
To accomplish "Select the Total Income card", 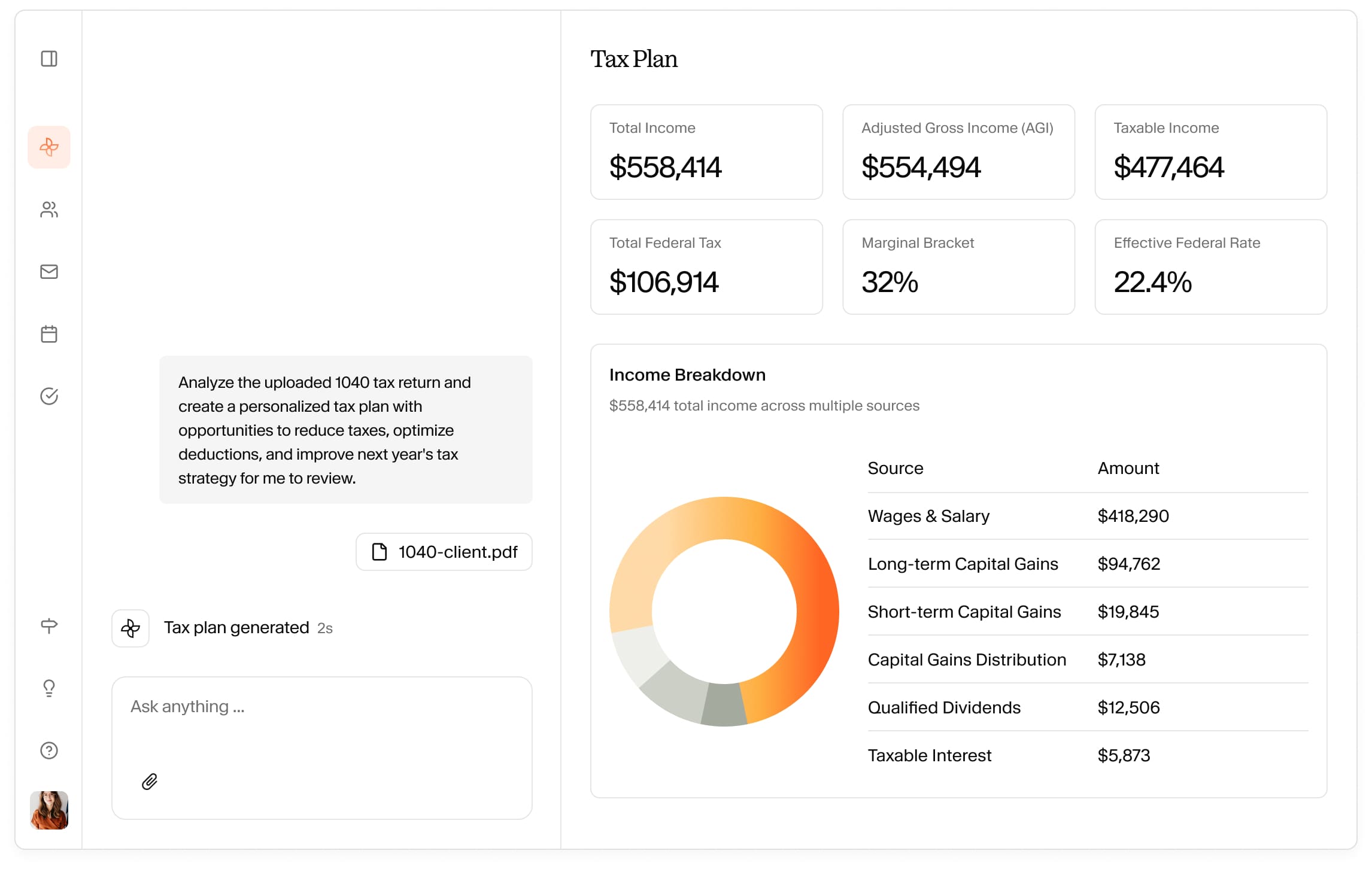I will pyautogui.click(x=706, y=152).
